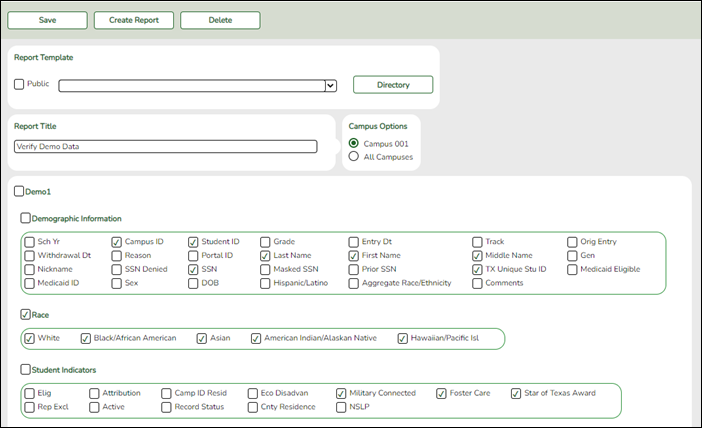This screenshot has height=428, width=702.
Task: Check the Medicaid ID checkbox
Action: (30, 283)
